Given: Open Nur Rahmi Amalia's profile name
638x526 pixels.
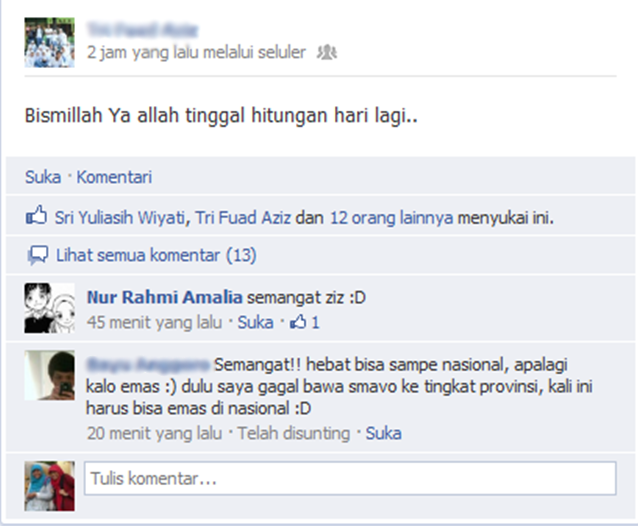Looking at the screenshot, I should click(x=165, y=297).
